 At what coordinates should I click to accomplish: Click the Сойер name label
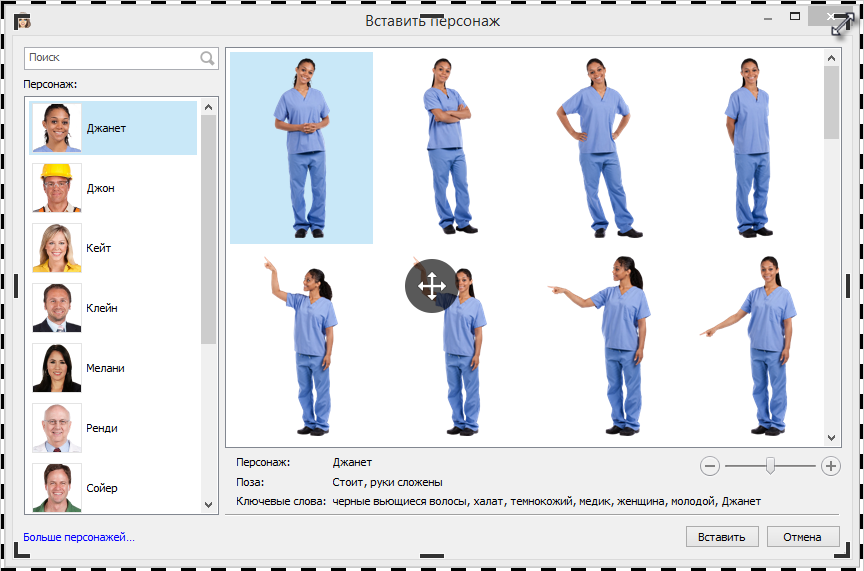[102, 488]
